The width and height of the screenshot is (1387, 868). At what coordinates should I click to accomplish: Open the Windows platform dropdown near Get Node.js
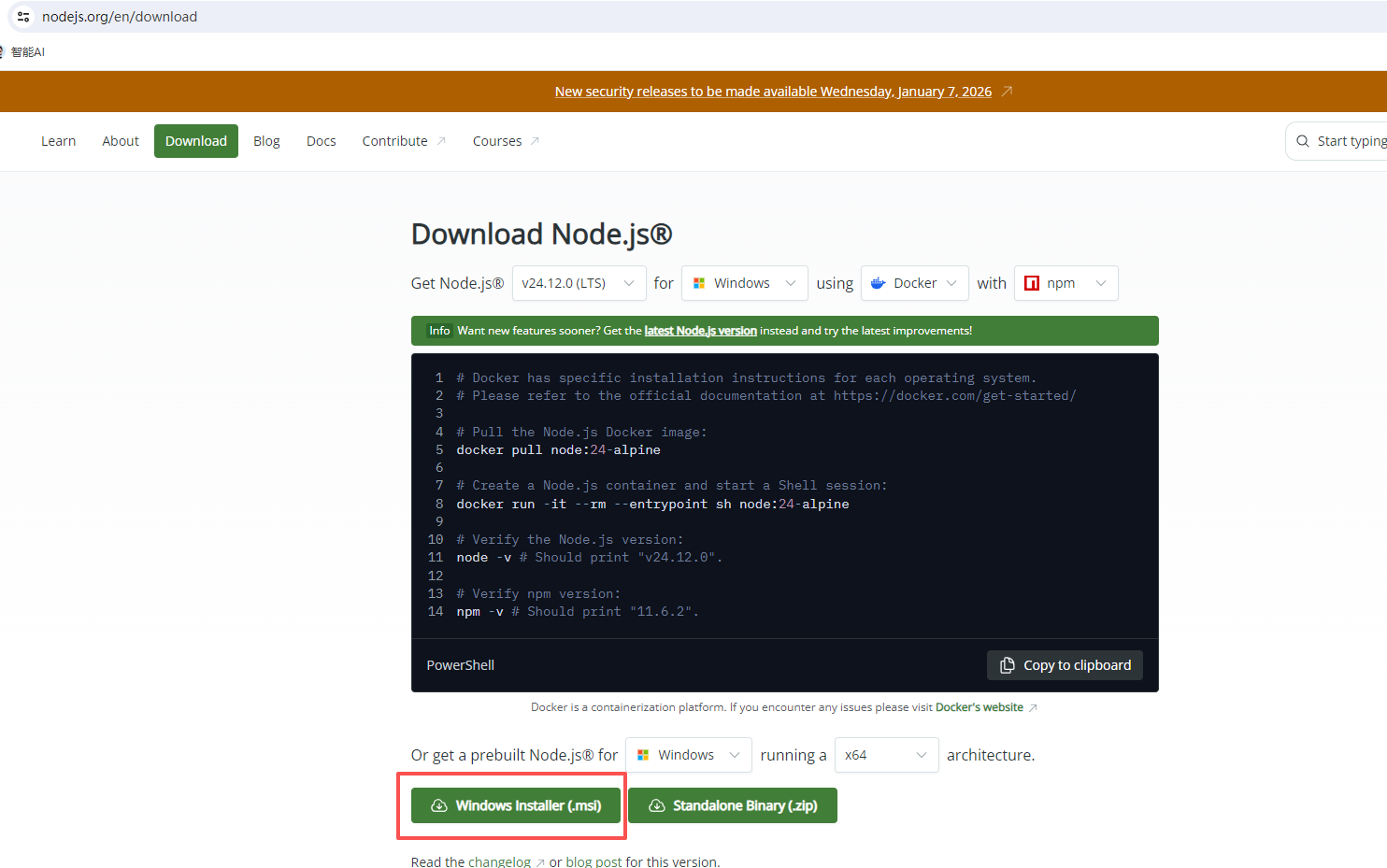(744, 283)
